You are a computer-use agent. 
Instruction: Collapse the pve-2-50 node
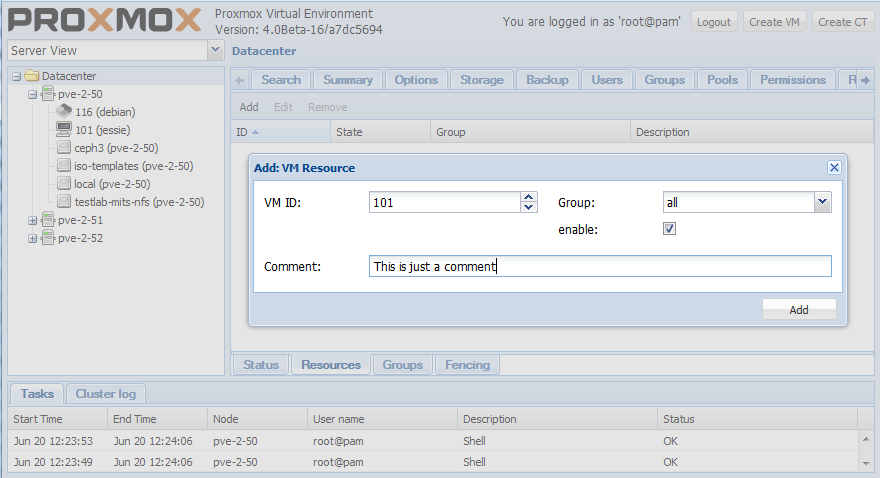(33, 94)
